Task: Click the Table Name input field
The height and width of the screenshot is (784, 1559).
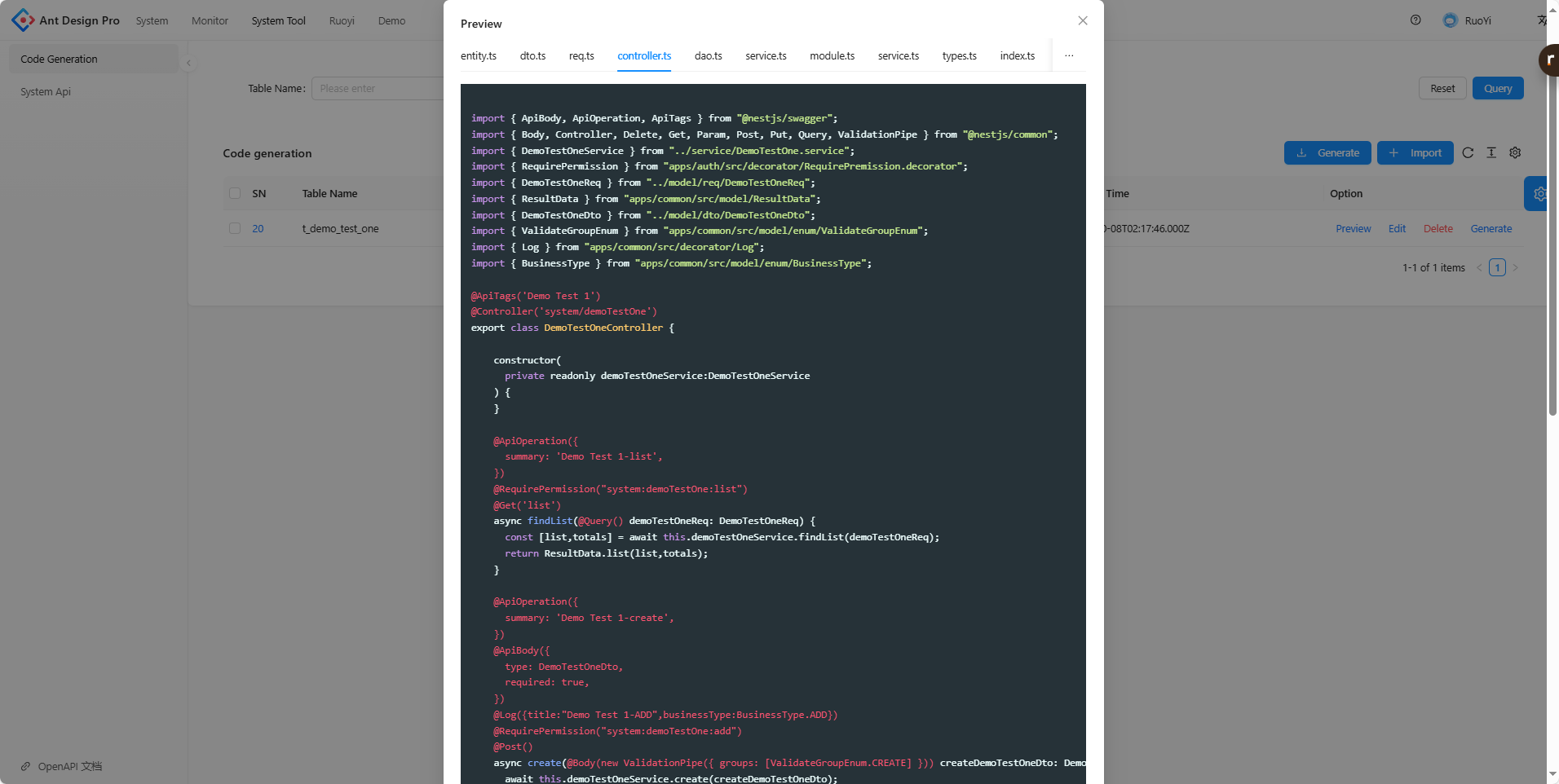Action: click(x=378, y=89)
